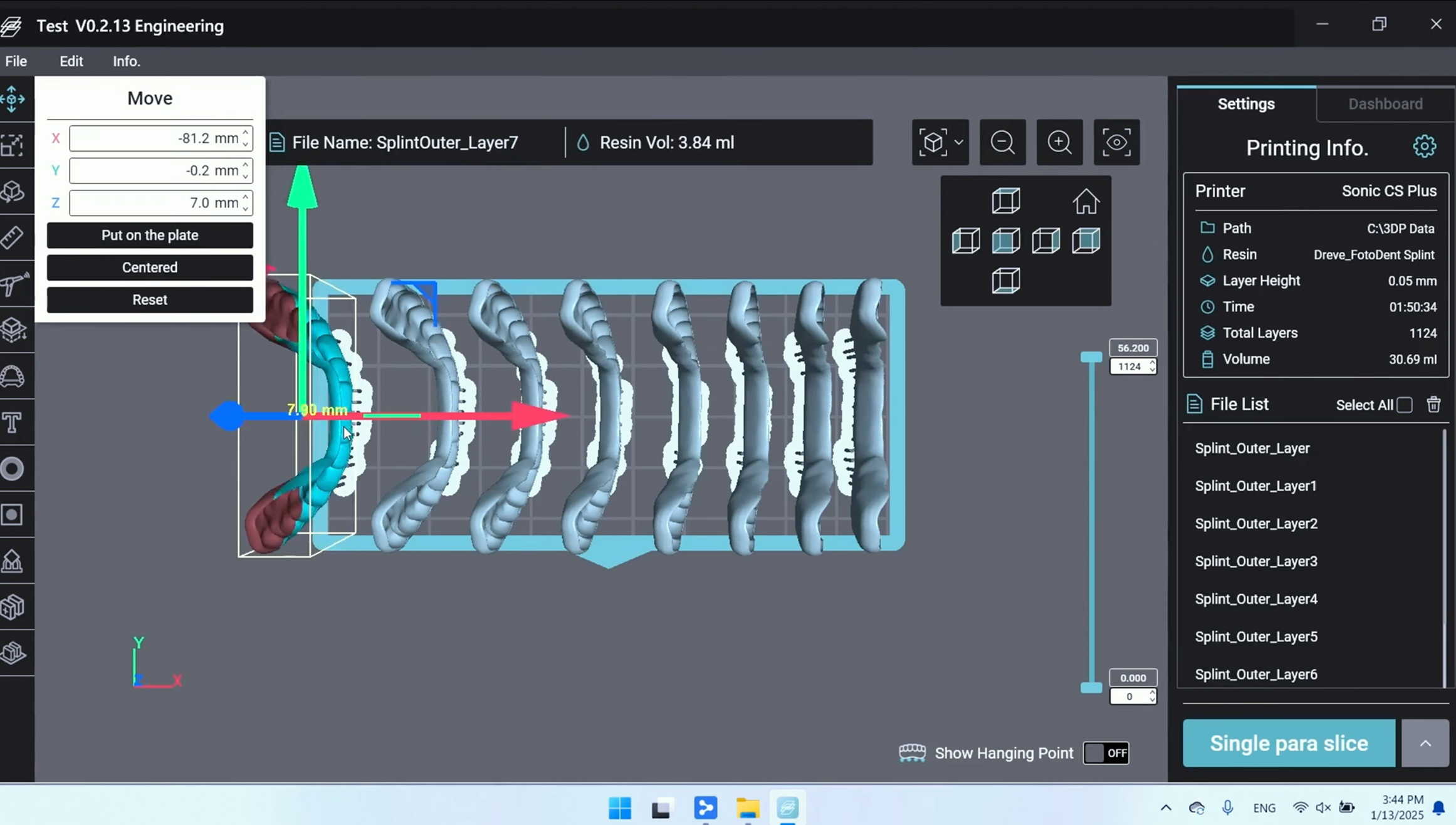Viewport: 1456px width, 825px height.
Task: Select Splint_Outer_Layer3 in file list
Action: (1255, 561)
